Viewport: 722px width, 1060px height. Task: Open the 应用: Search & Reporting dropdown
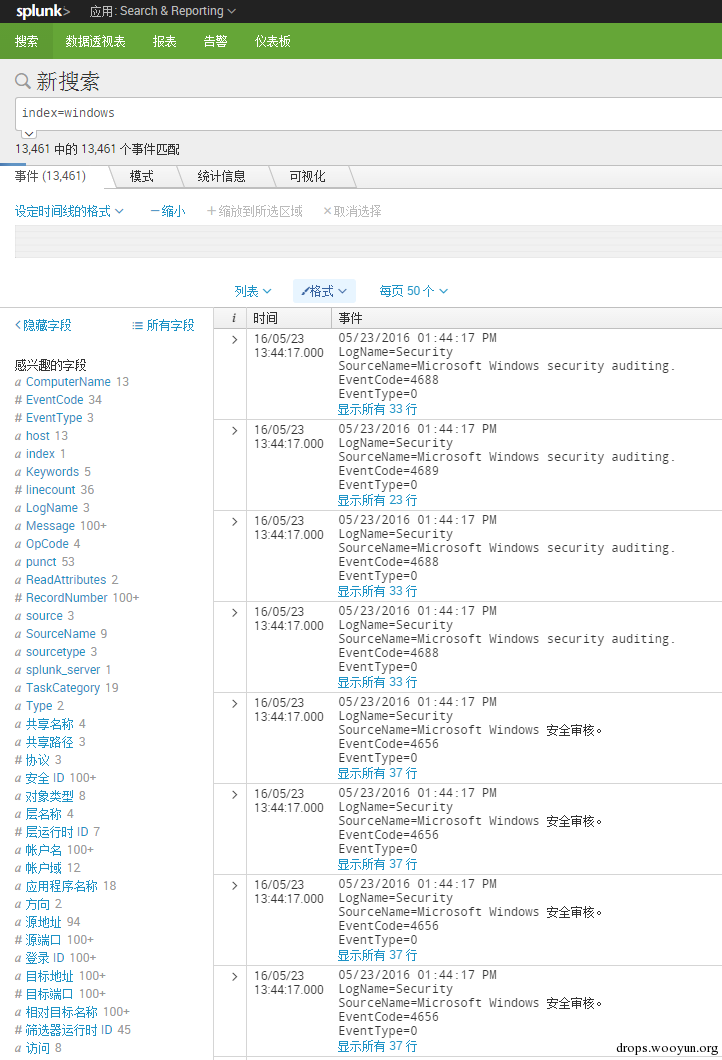tap(163, 11)
